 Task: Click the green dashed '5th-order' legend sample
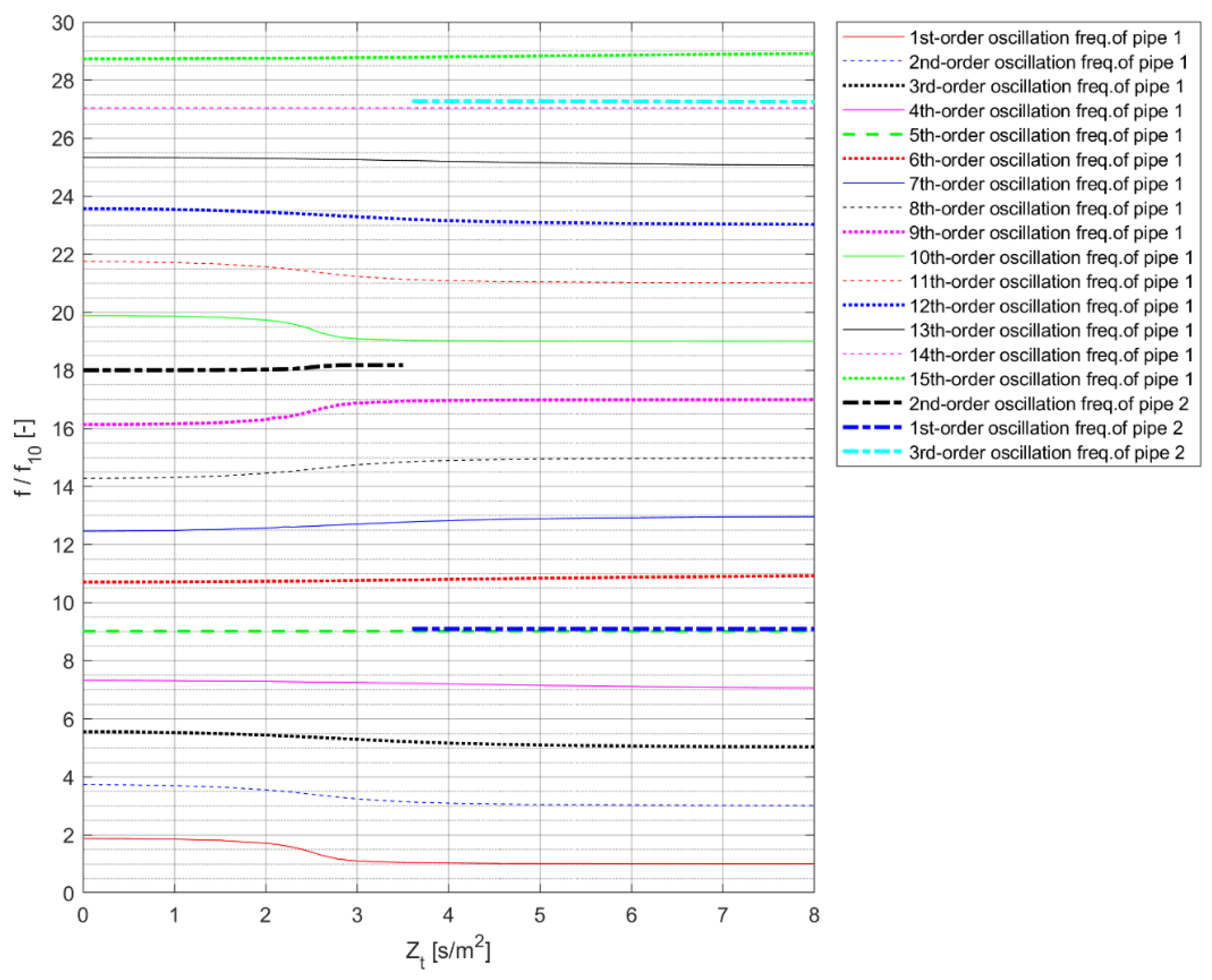click(x=873, y=135)
